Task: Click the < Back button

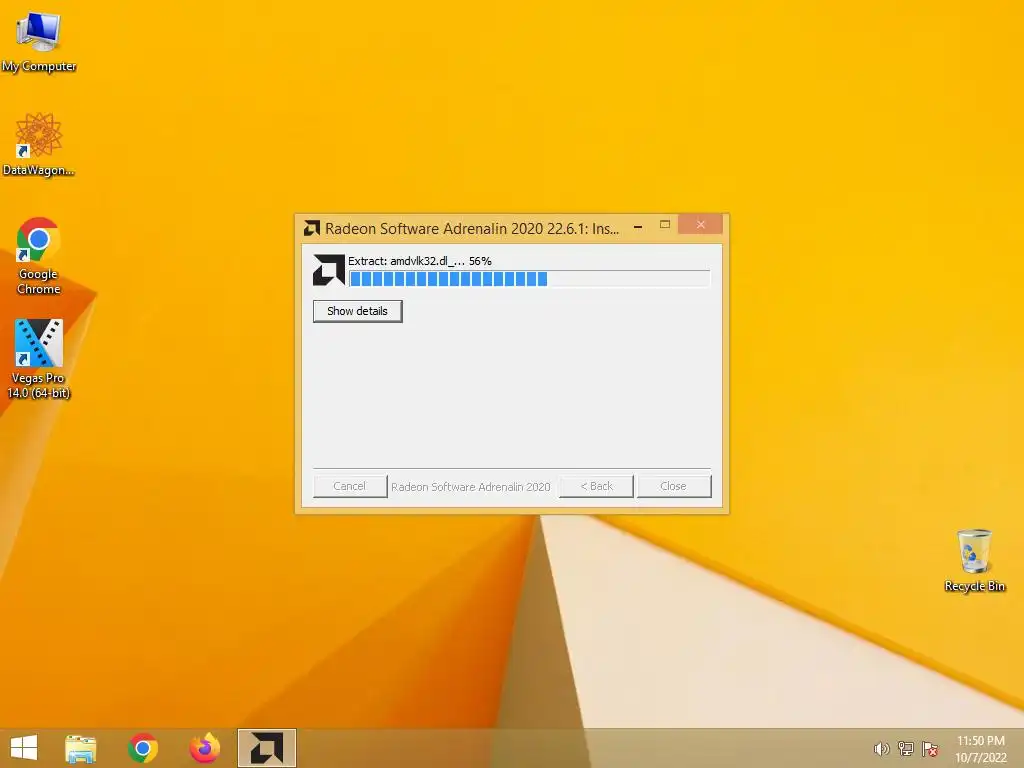Action: 596,486
